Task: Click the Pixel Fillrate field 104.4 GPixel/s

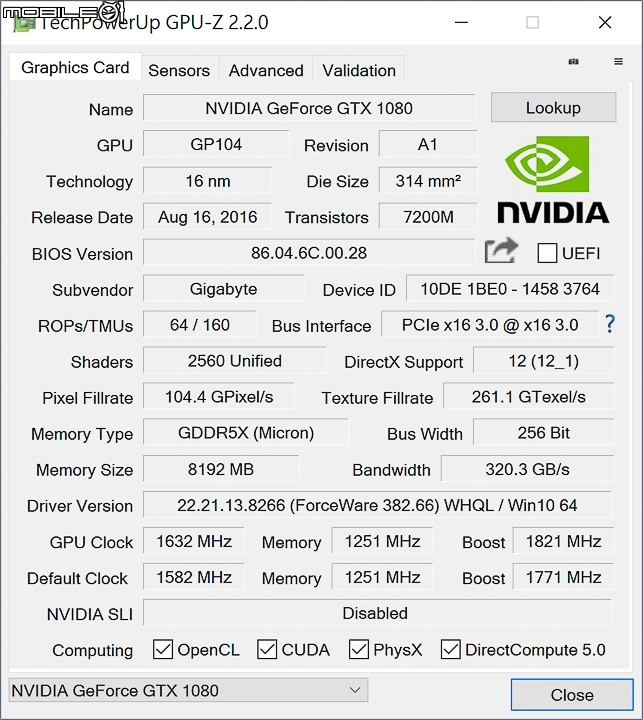Action: 219,397
